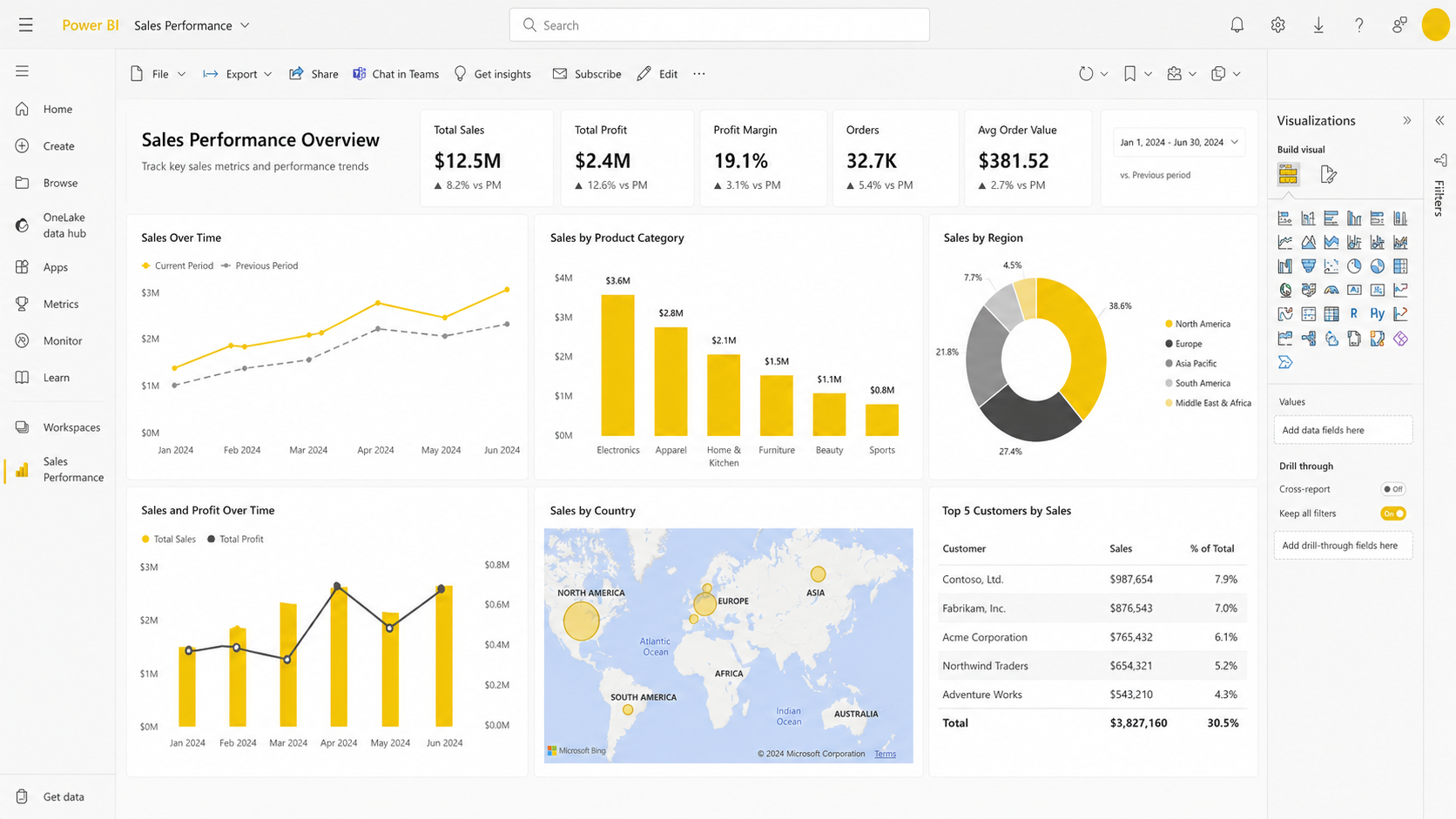Click the download icon in header
The width and height of the screenshot is (1456, 819).
[1318, 25]
